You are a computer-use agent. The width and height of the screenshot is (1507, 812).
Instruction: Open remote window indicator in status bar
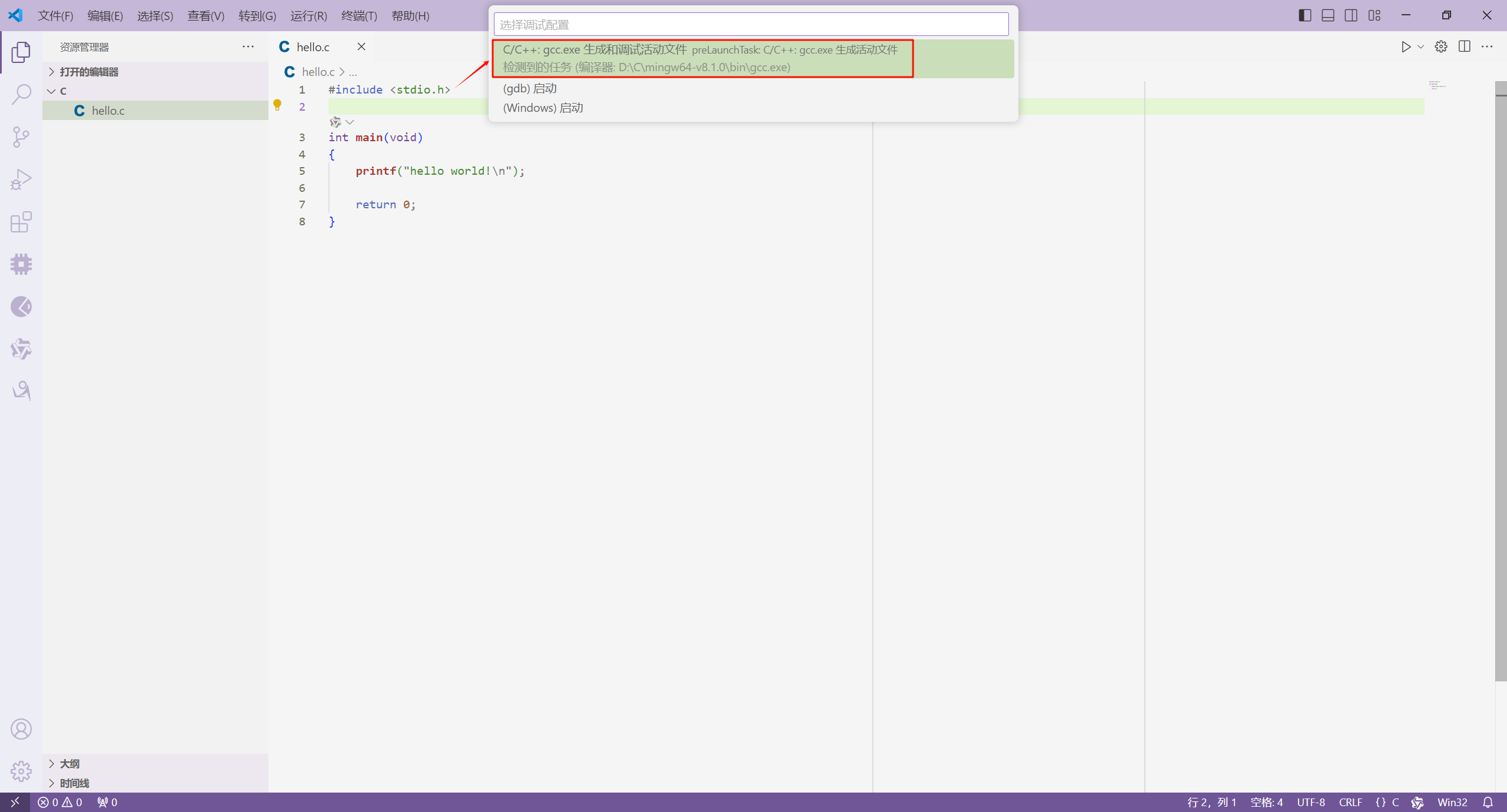[x=15, y=802]
